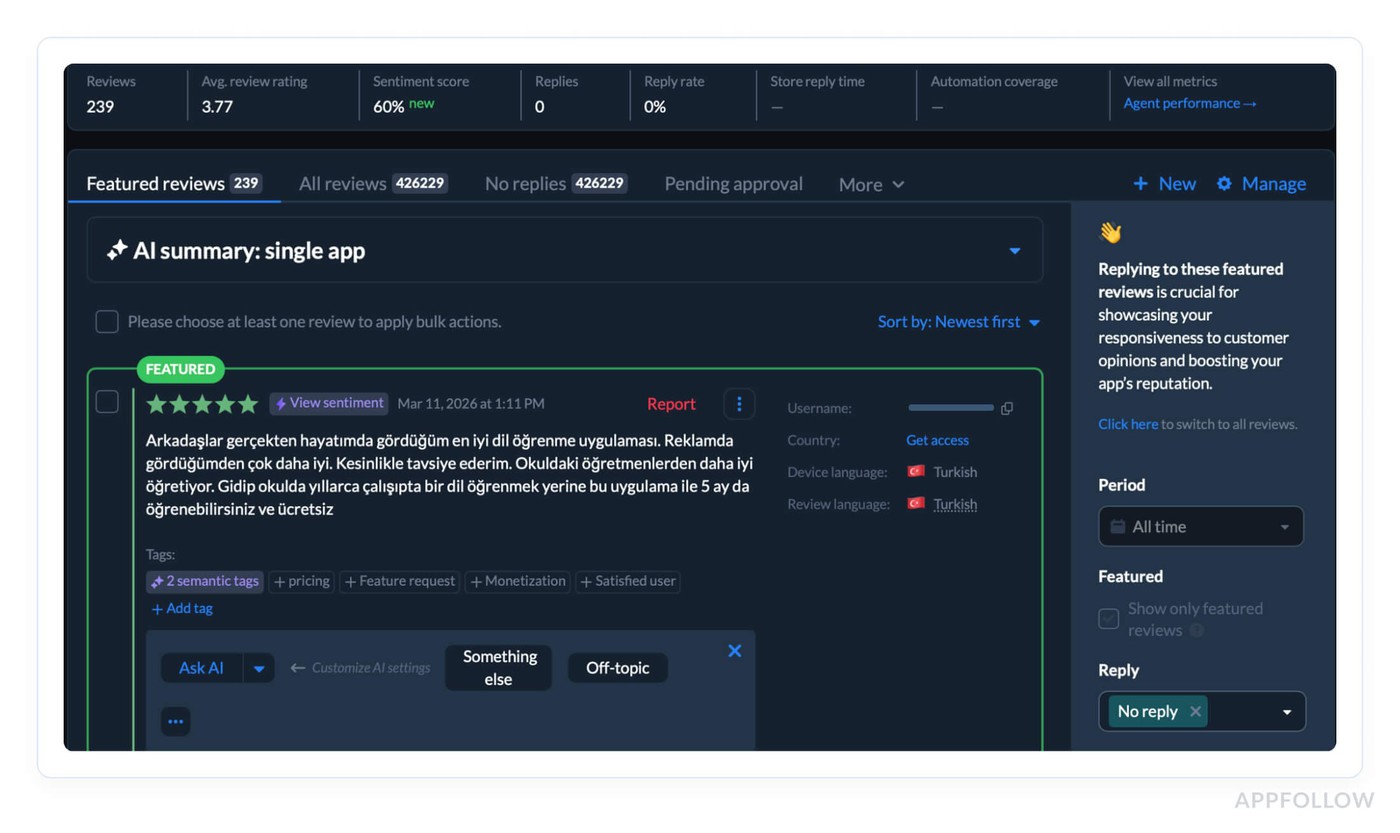This screenshot has width=1400, height=833.
Task: Add the Satisfied user tag
Action: (628, 581)
